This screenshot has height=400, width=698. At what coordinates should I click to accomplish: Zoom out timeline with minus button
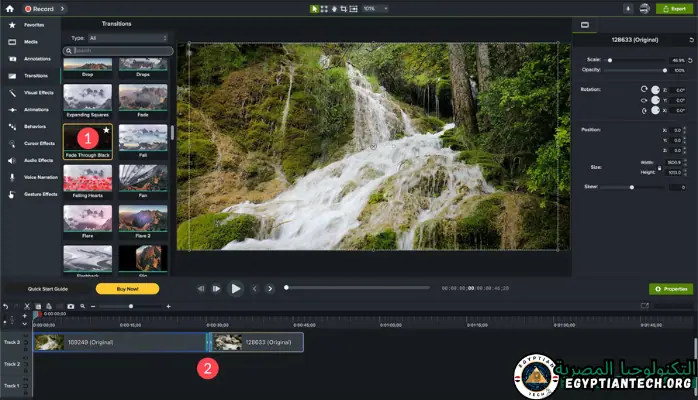93,306
